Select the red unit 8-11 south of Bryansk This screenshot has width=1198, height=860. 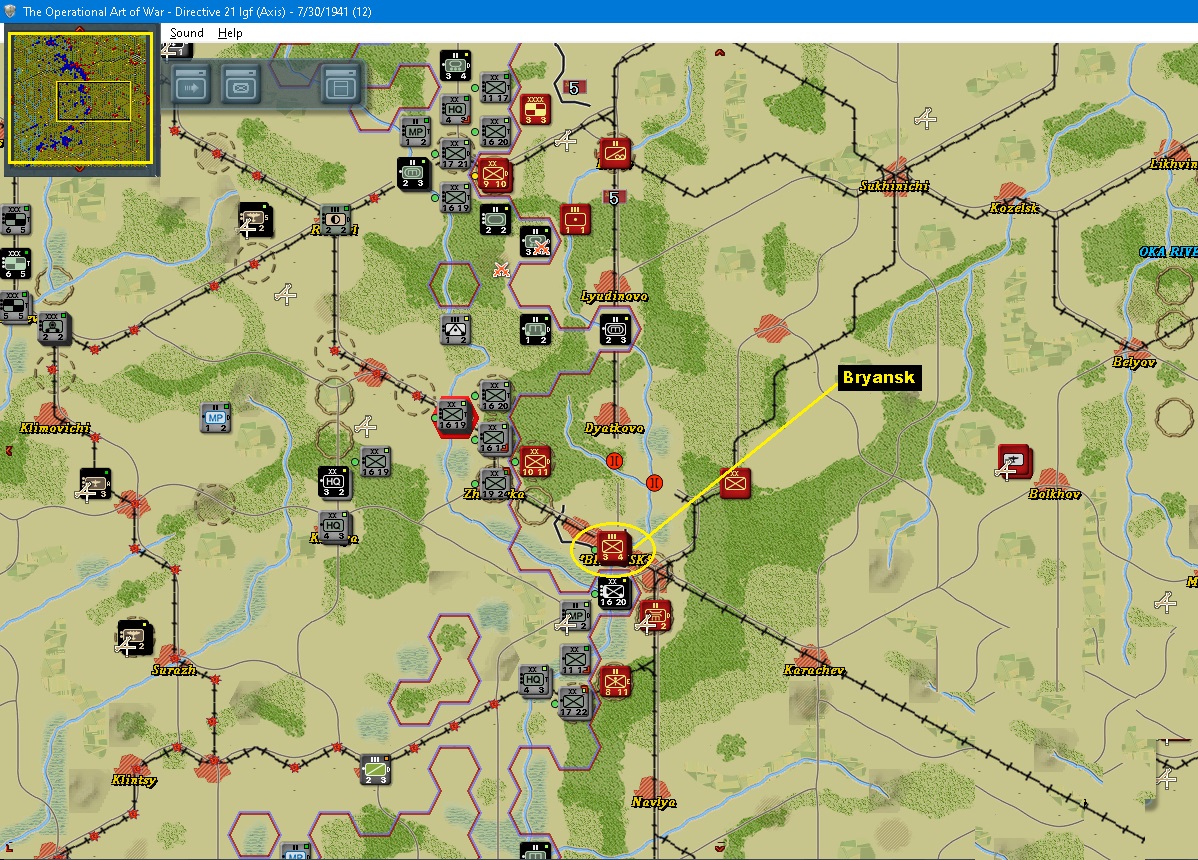pyautogui.click(x=616, y=681)
